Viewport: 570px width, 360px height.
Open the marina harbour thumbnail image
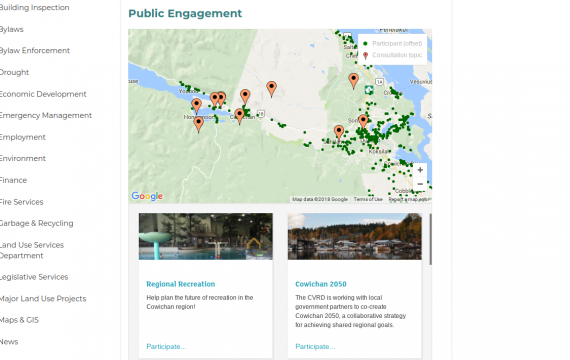click(x=355, y=236)
